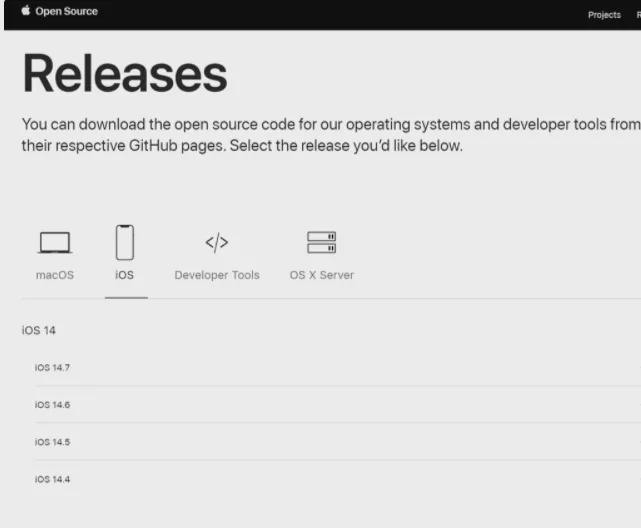Image resolution: width=641 pixels, height=528 pixels.
Task: Select the OS X Server icon
Action: coord(322,242)
